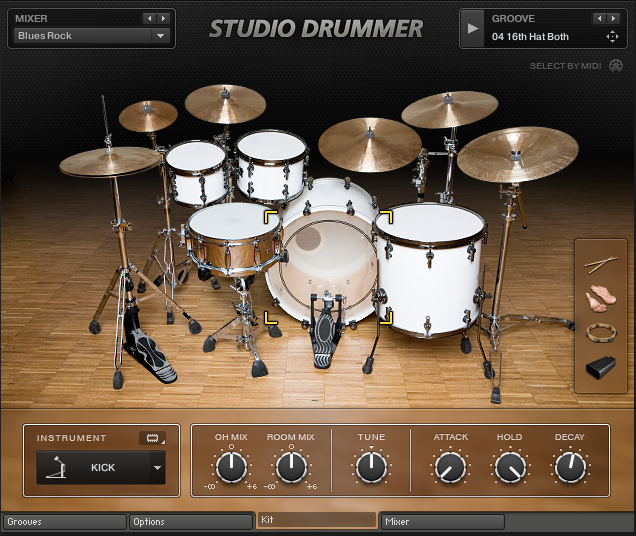Click the Tune knob

371,465
